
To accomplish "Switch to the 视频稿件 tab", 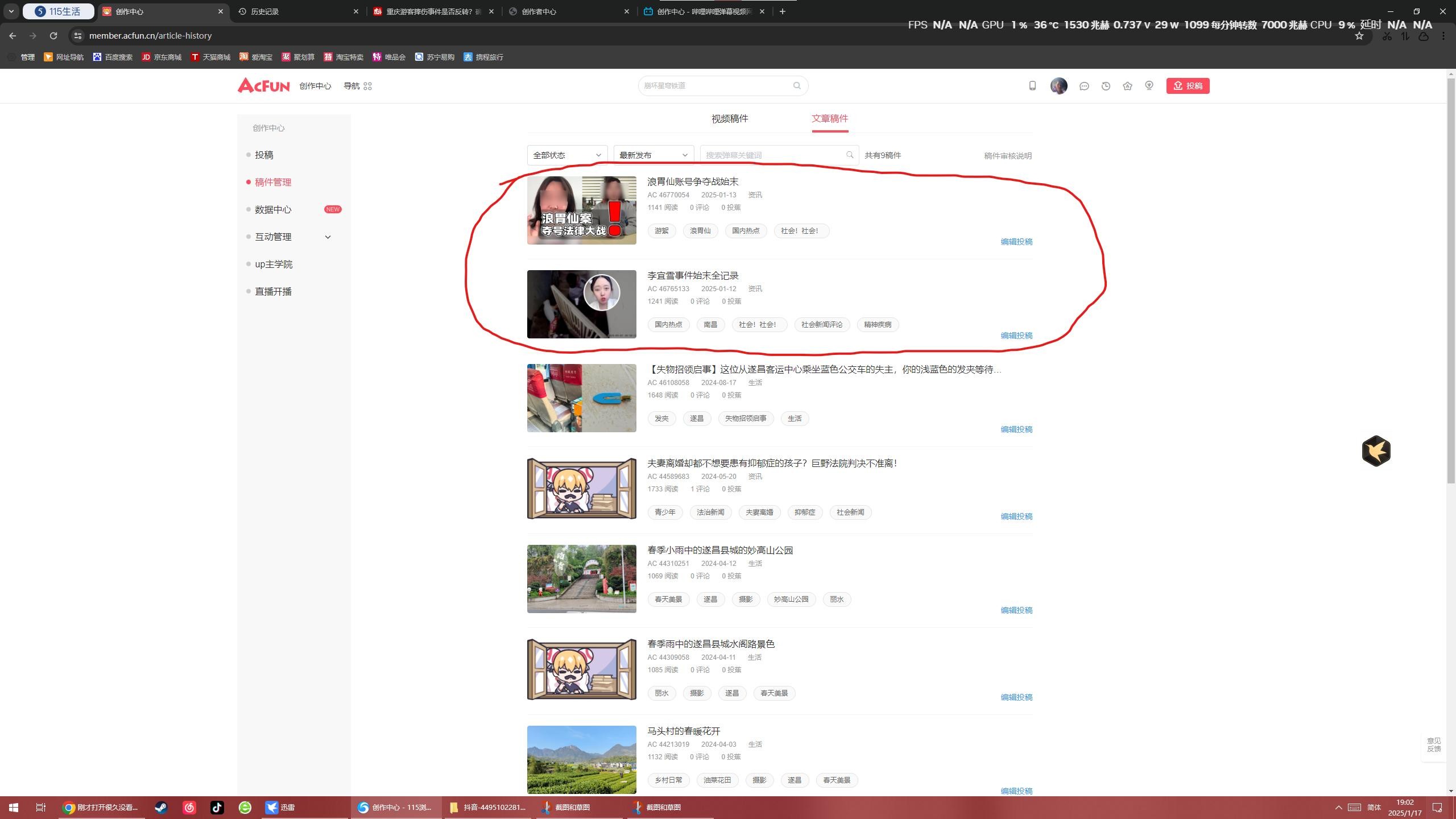I will click(729, 118).
